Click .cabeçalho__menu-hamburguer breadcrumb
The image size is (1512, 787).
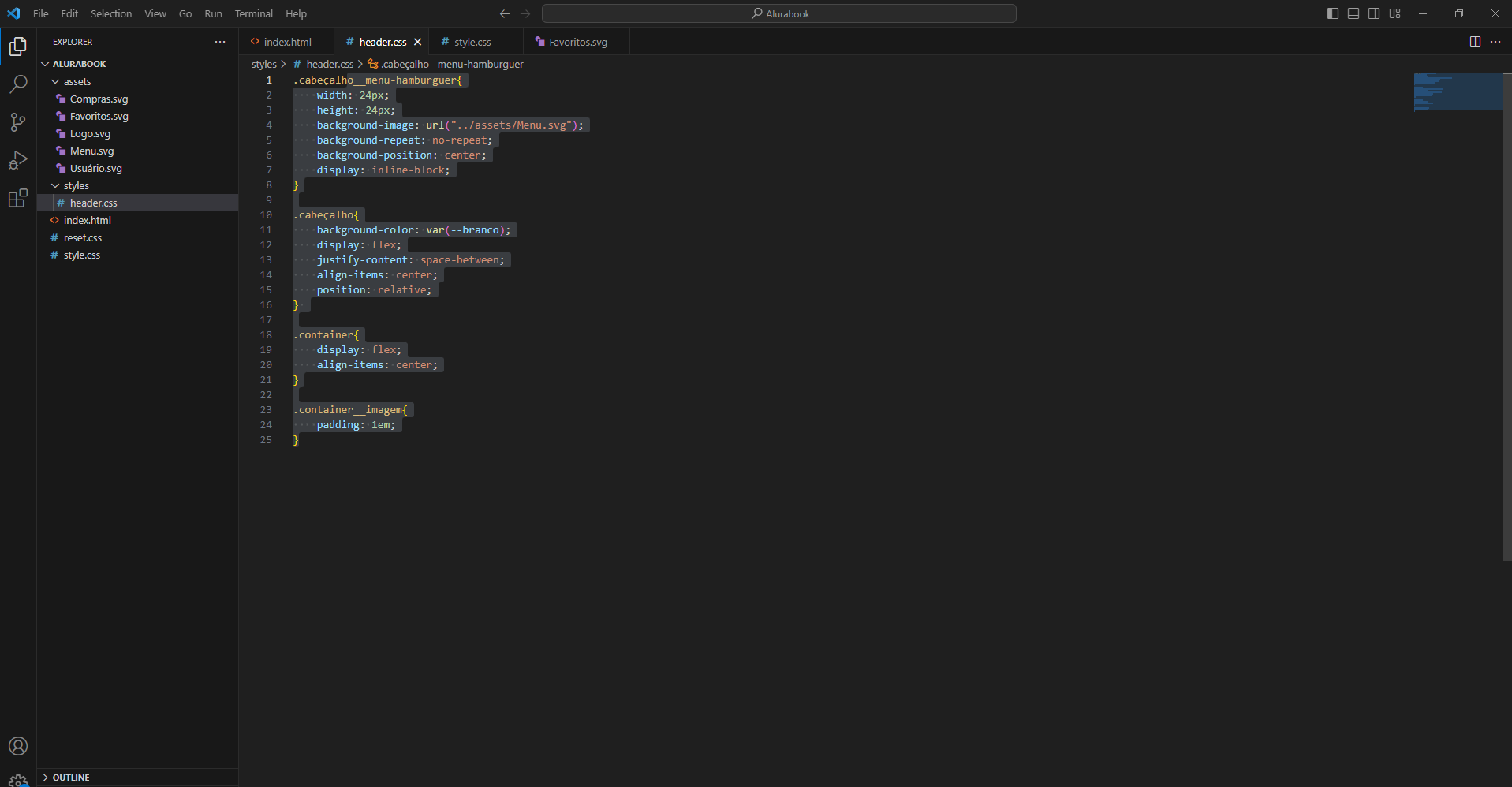click(x=452, y=64)
